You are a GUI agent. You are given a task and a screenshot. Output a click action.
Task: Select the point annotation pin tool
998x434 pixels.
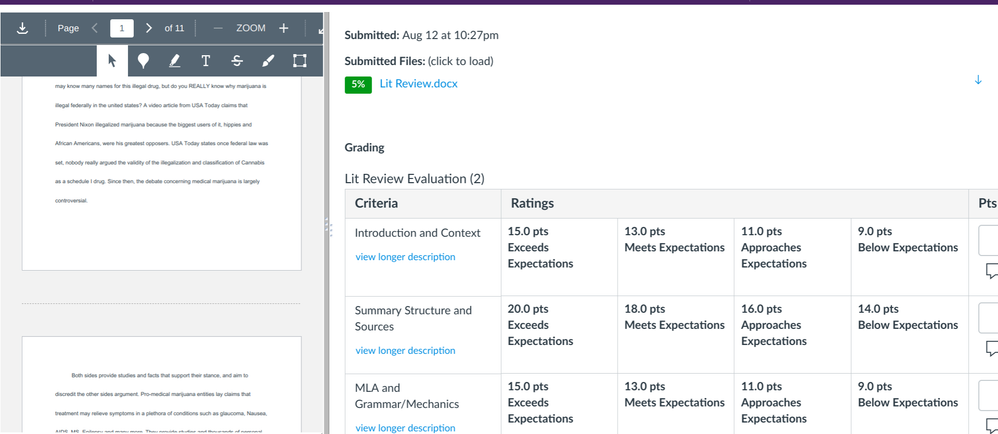click(x=144, y=60)
